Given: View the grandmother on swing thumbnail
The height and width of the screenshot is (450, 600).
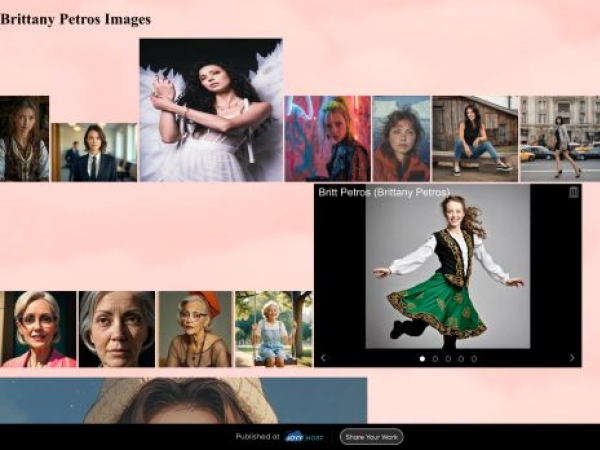Looking at the screenshot, I should coord(273,329).
